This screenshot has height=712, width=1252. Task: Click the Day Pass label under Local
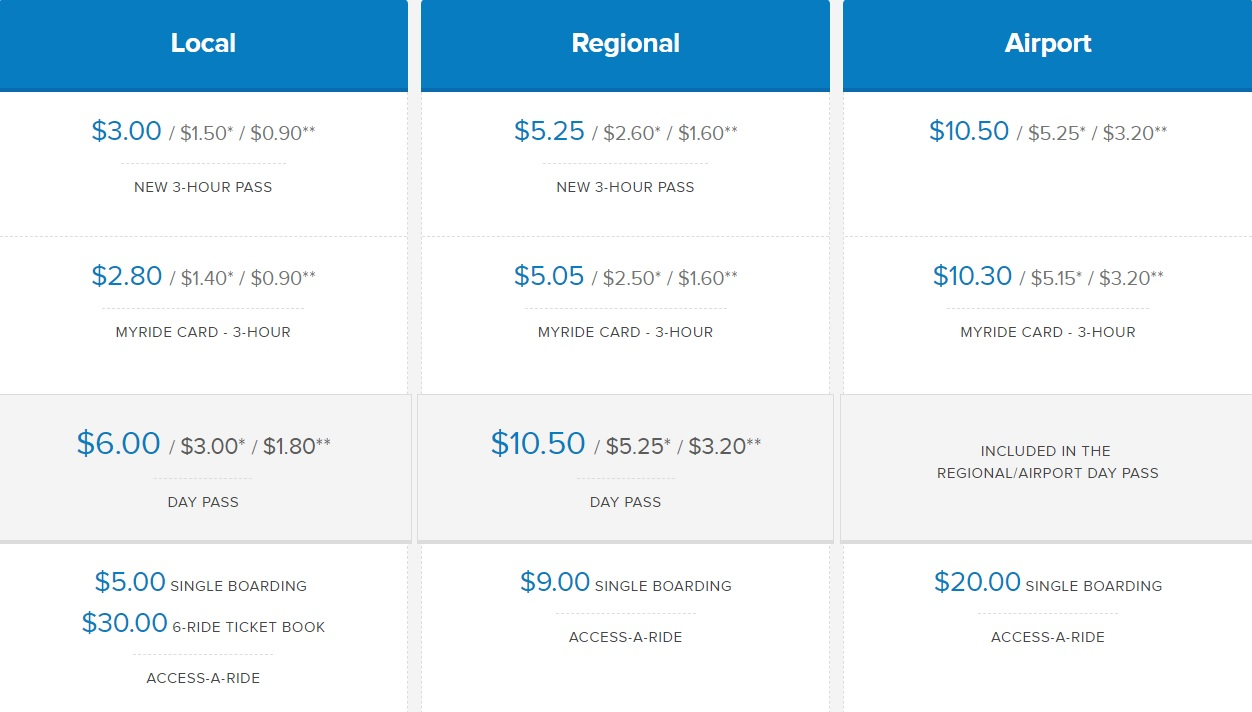[203, 502]
